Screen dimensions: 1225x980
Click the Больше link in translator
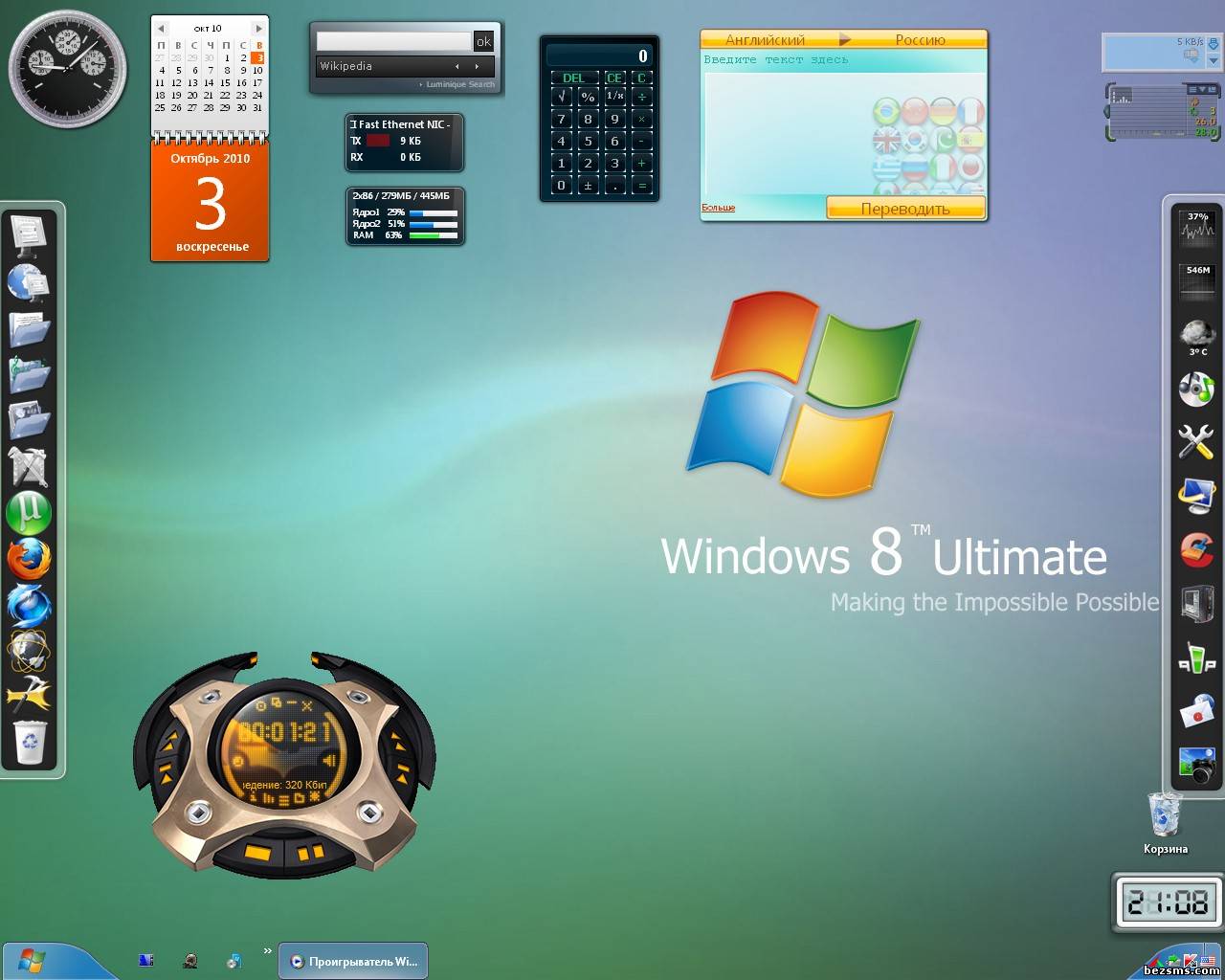(718, 208)
